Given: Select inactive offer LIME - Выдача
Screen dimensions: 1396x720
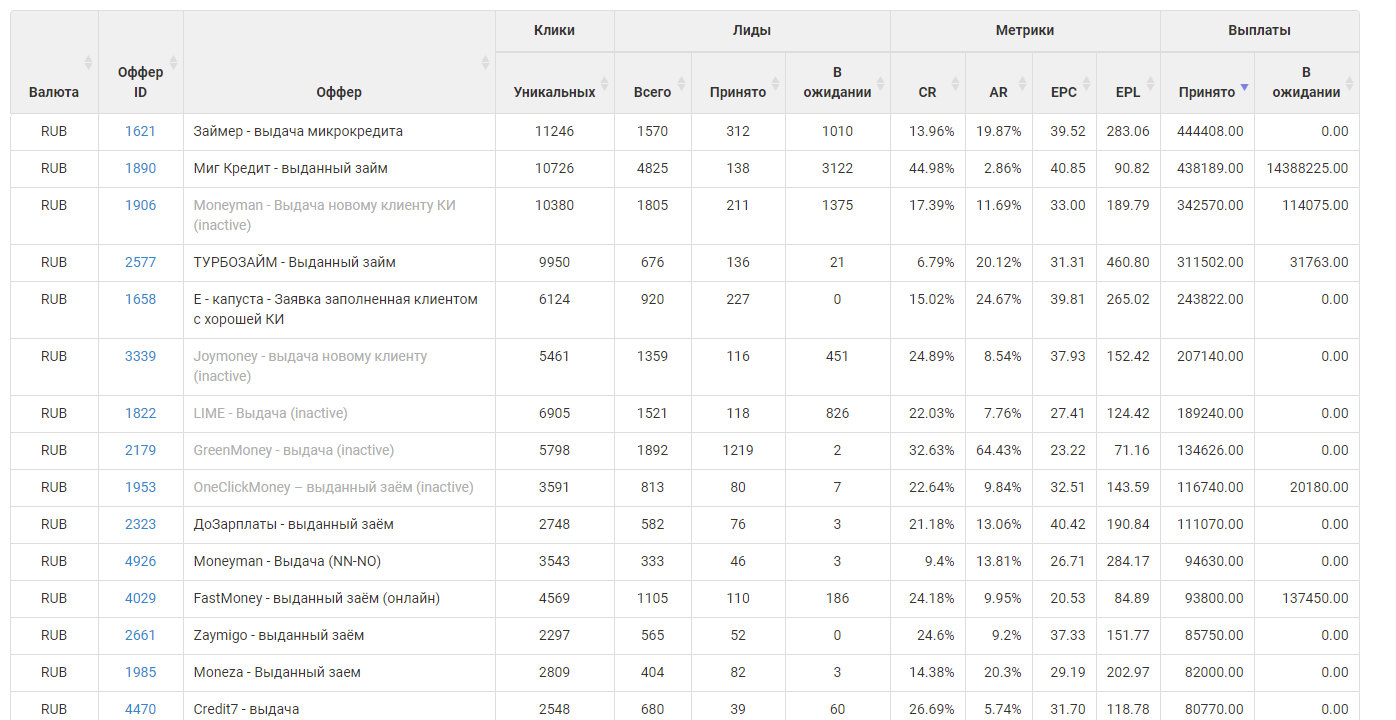Looking at the screenshot, I should point(271,413).
